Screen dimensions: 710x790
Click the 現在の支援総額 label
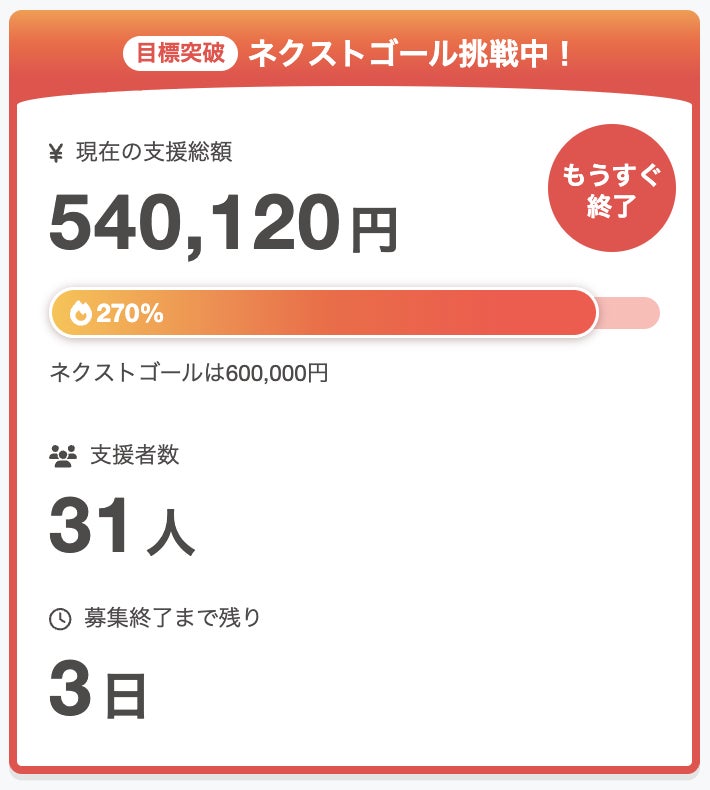coord(153,152)
